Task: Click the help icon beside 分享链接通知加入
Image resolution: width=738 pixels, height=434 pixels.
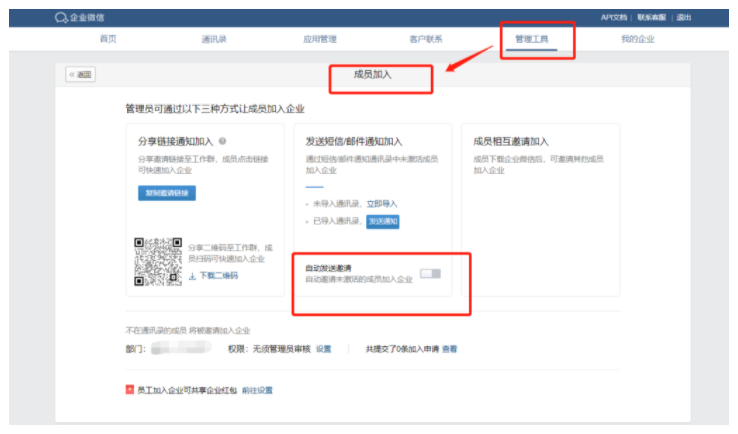Action: pyautogui.click(x=223, y=141)
